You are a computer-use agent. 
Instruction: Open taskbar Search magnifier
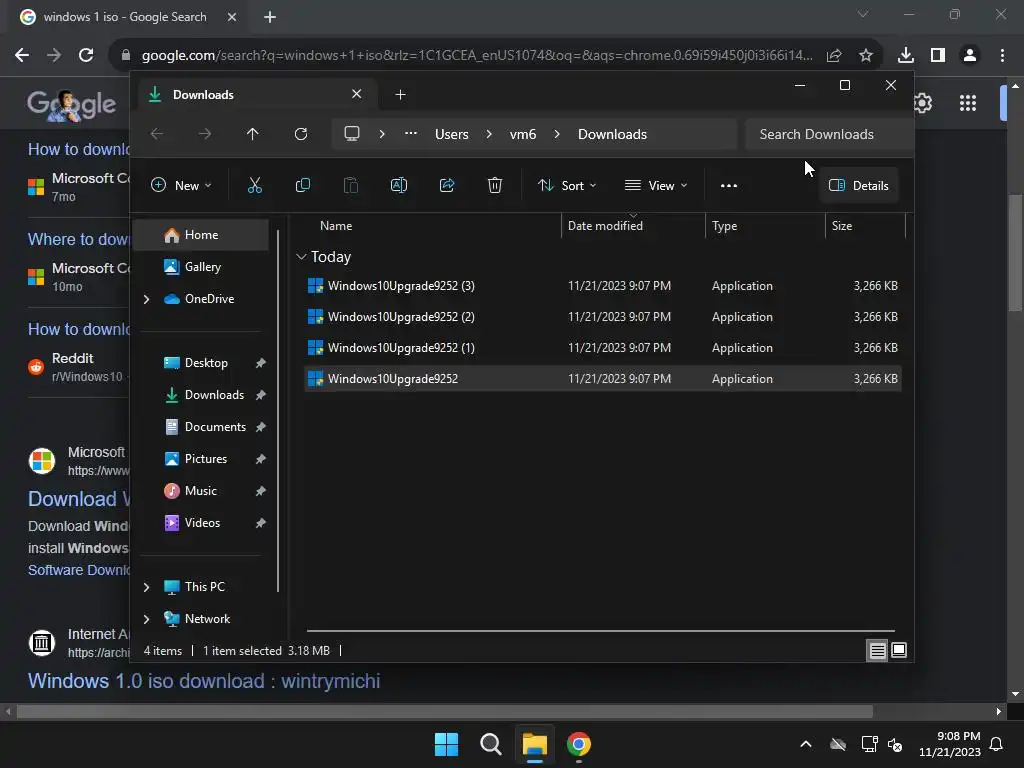[490, 744]
